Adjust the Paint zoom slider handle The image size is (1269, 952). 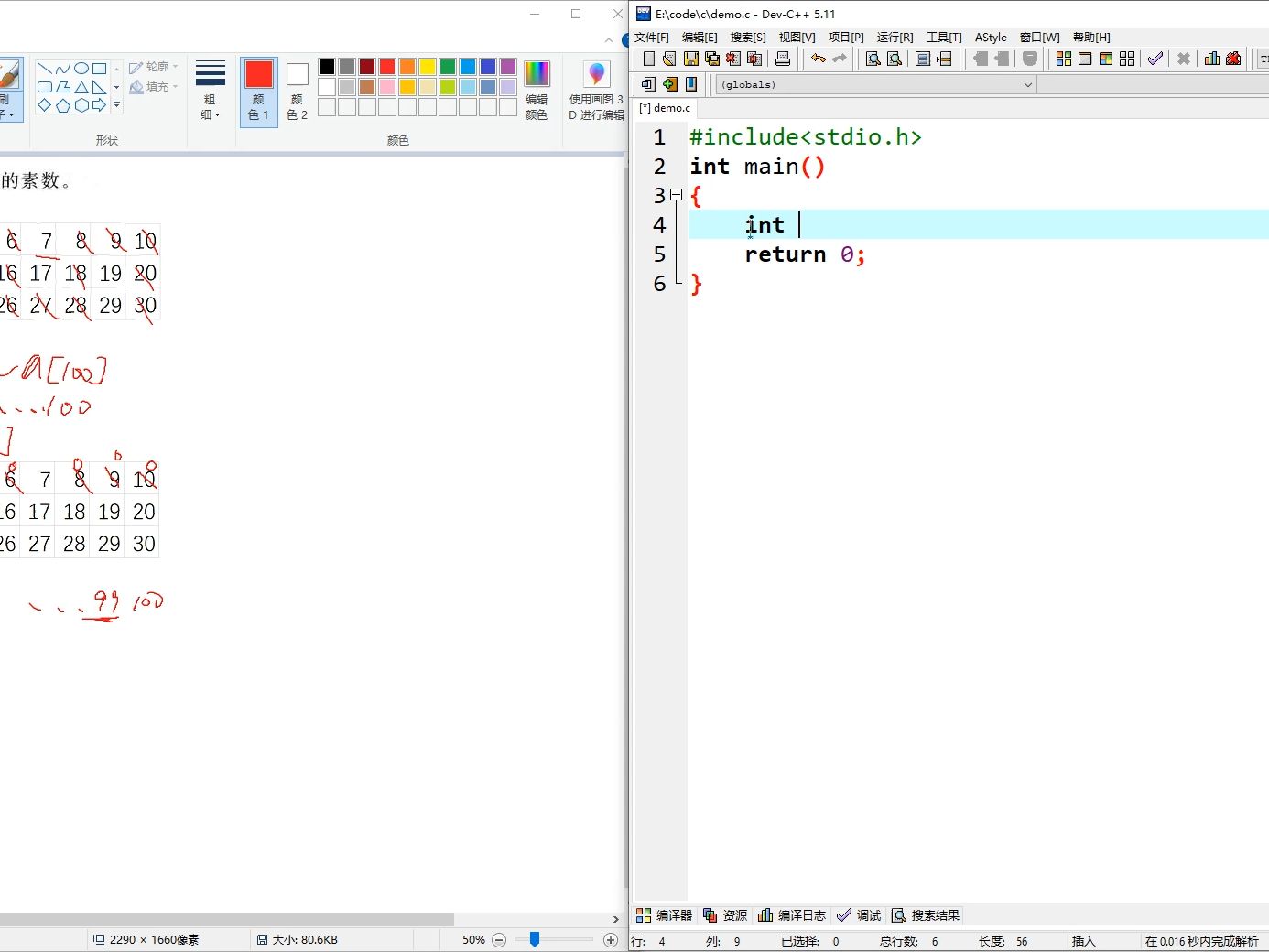coord(535,939)
